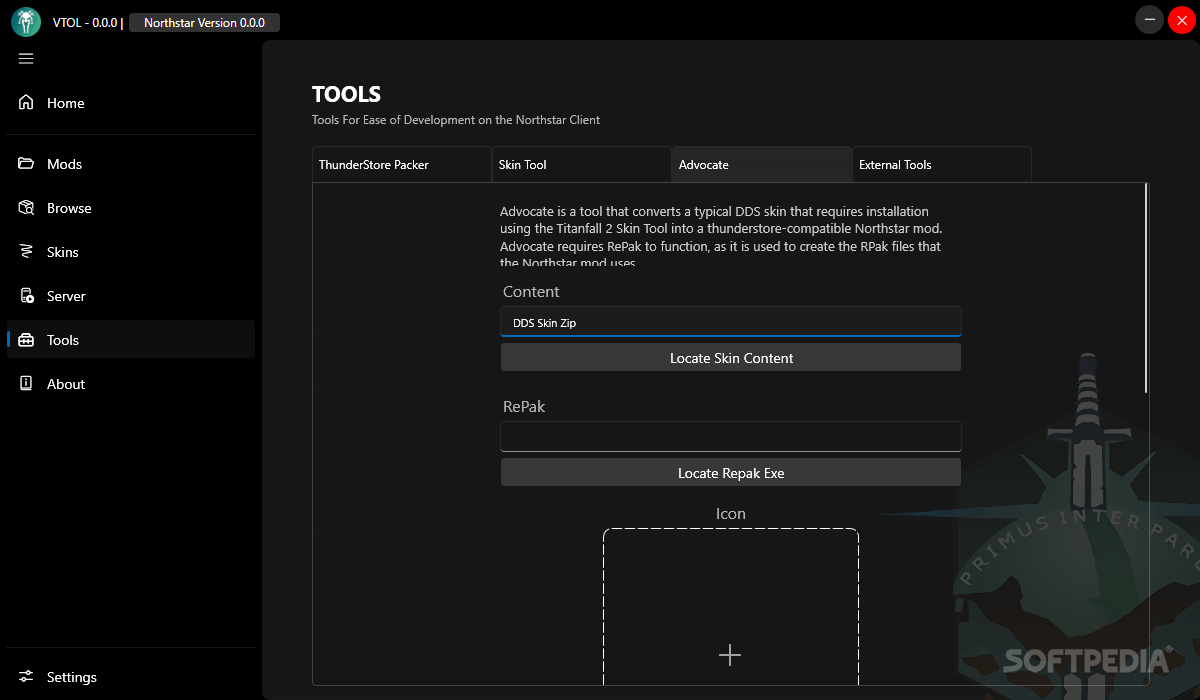The image size is (1200, 700).
Task: Click the Home house icon
Action: pos(26,103)
